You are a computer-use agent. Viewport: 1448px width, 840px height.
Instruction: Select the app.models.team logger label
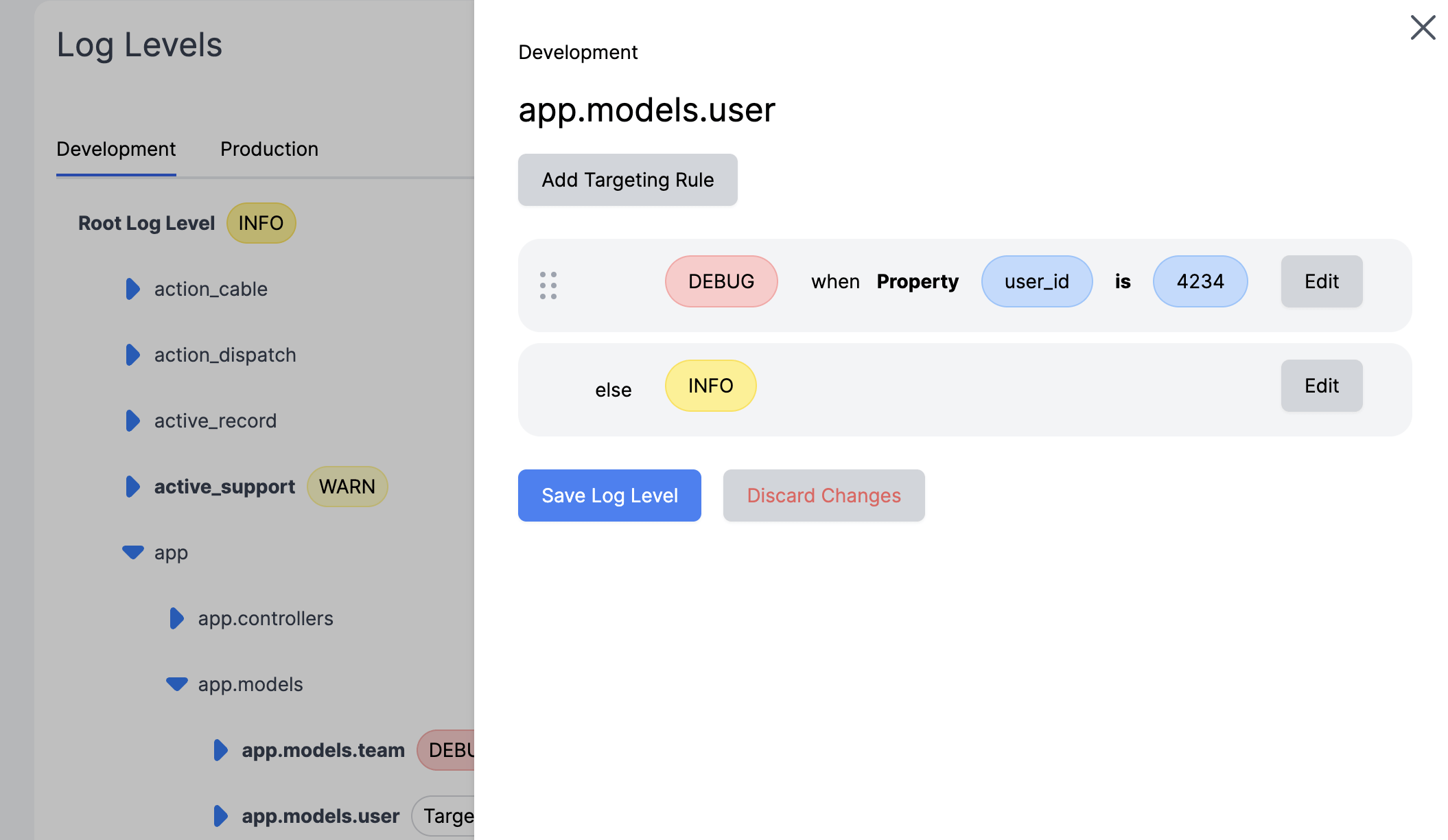pos(323,750)
